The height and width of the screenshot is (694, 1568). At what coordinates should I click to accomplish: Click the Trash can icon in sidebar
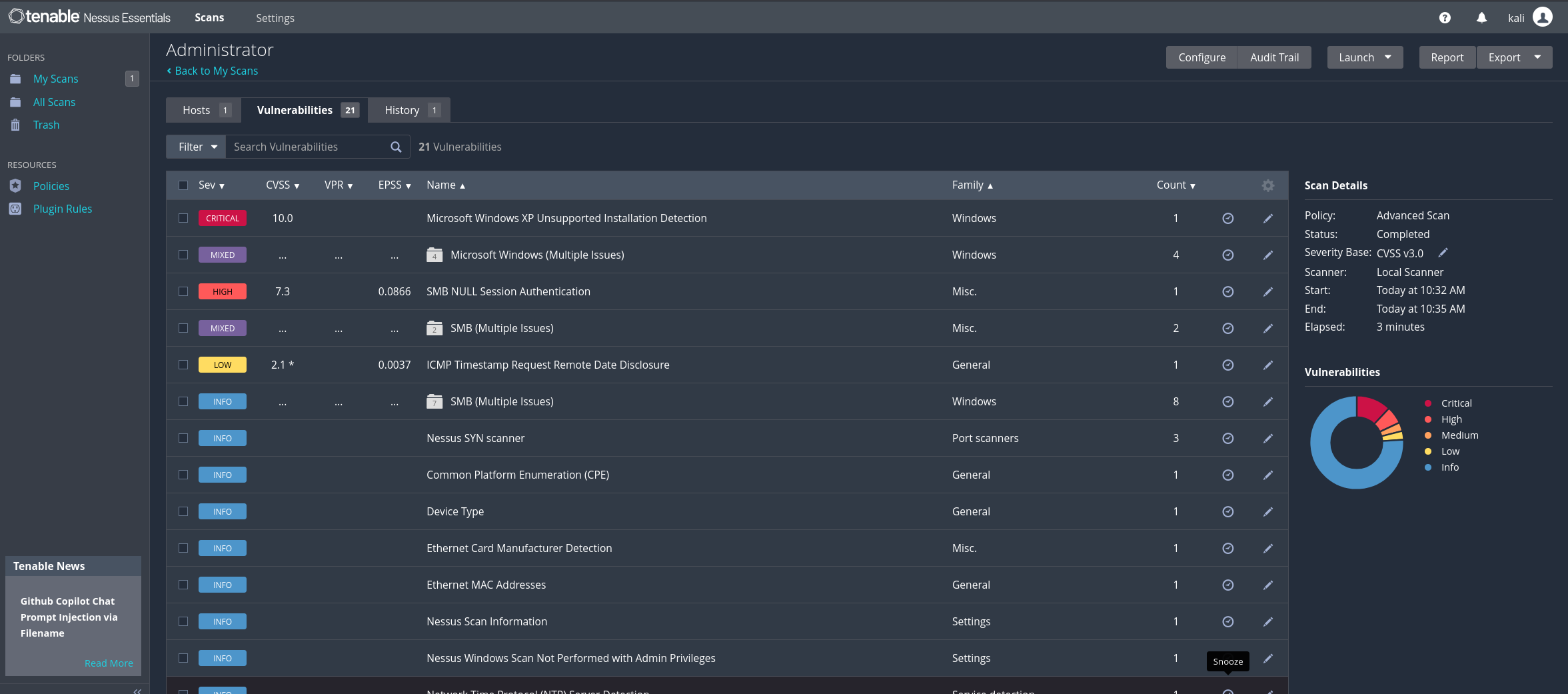(15, 125)
